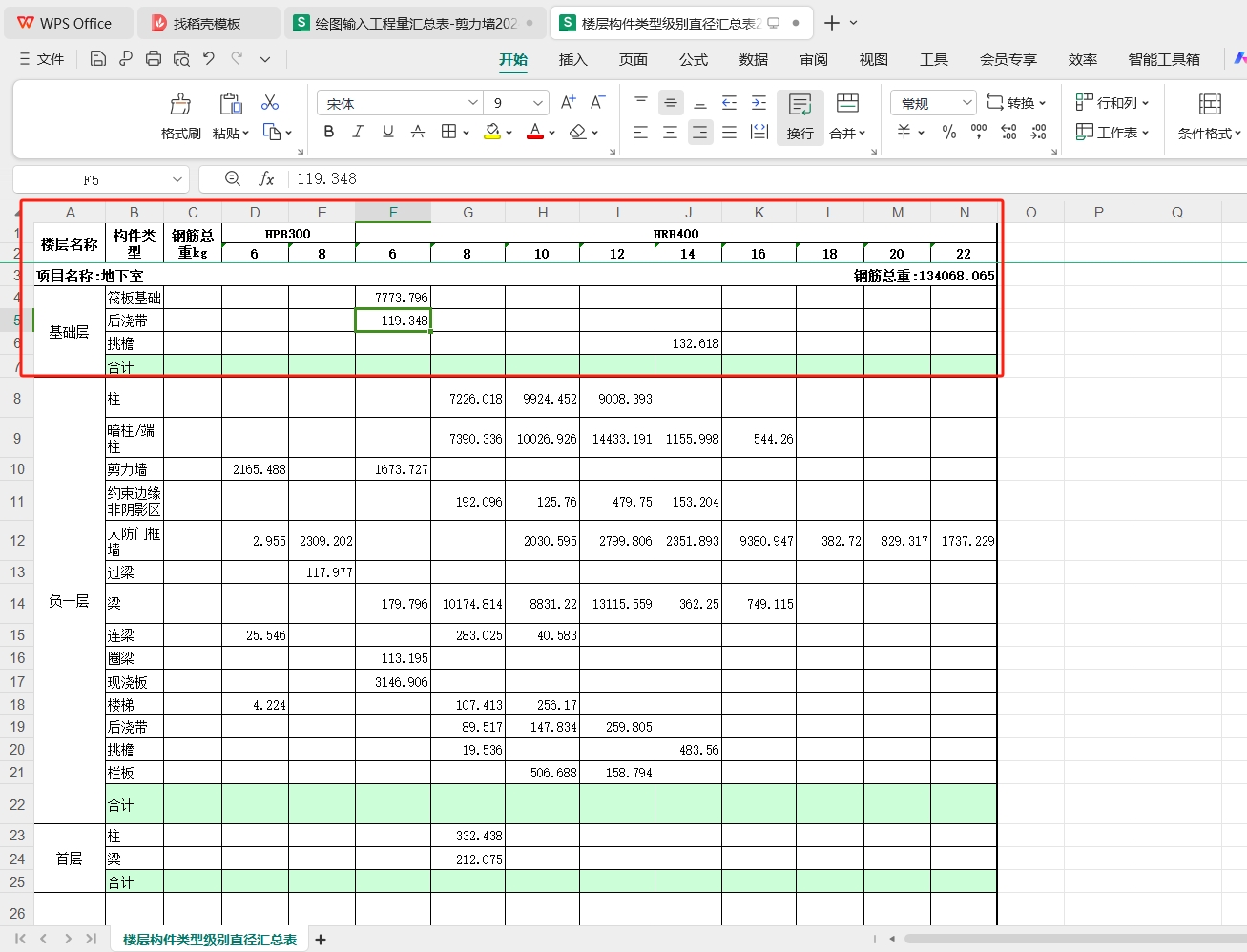The image size is (1247, 952).
Task: Open Print Preview icon
Action: pyautogui.click(x=181, y=59)
